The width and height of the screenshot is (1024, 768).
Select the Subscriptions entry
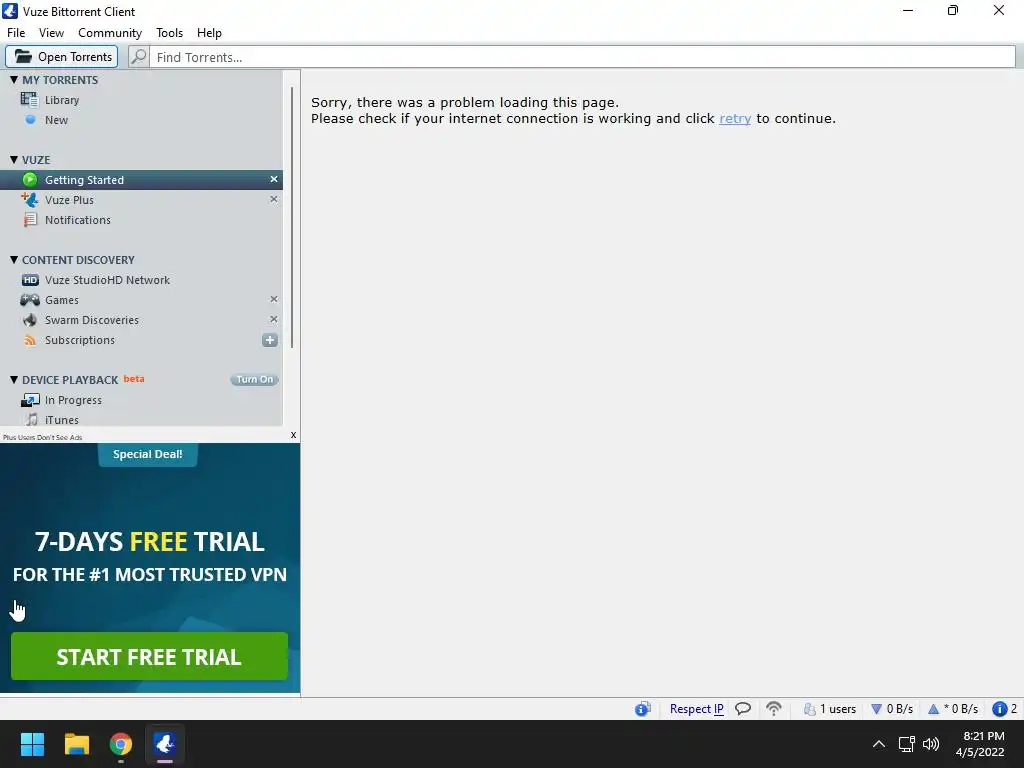tap(141, 340)
